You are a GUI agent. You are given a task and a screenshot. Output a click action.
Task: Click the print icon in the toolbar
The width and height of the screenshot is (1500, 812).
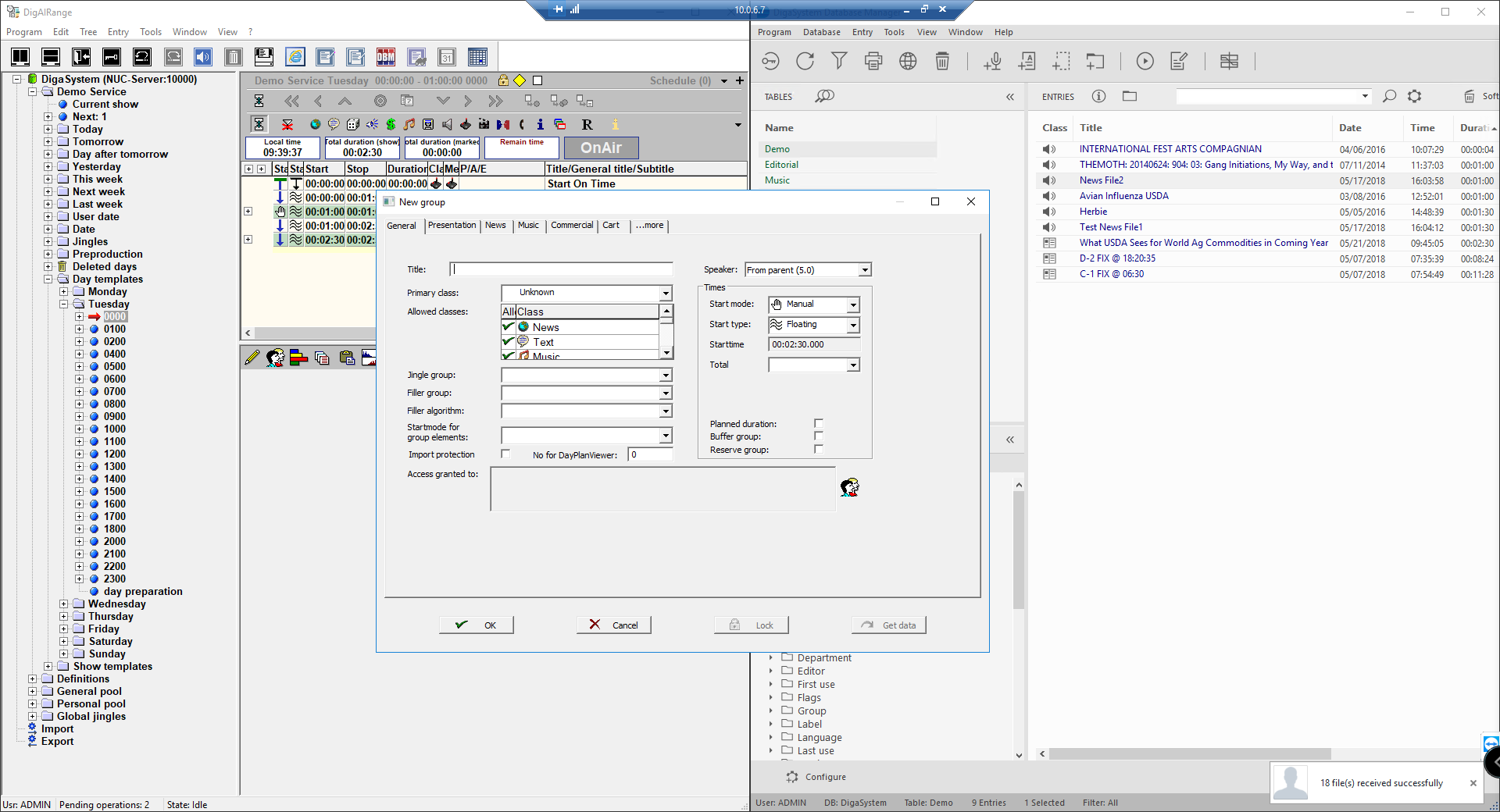pyautogui.click(x=873, y=61)
